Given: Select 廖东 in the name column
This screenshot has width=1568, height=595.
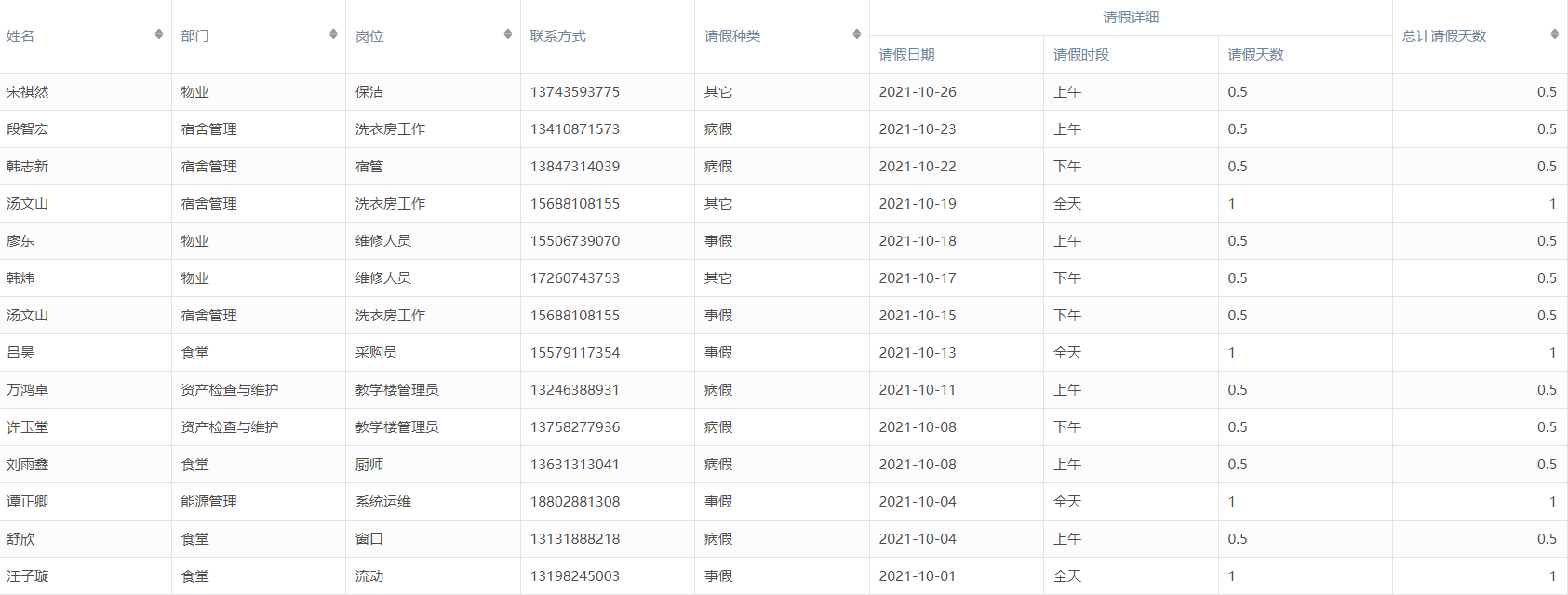Looking at the screenshot, I should [20, 241].
